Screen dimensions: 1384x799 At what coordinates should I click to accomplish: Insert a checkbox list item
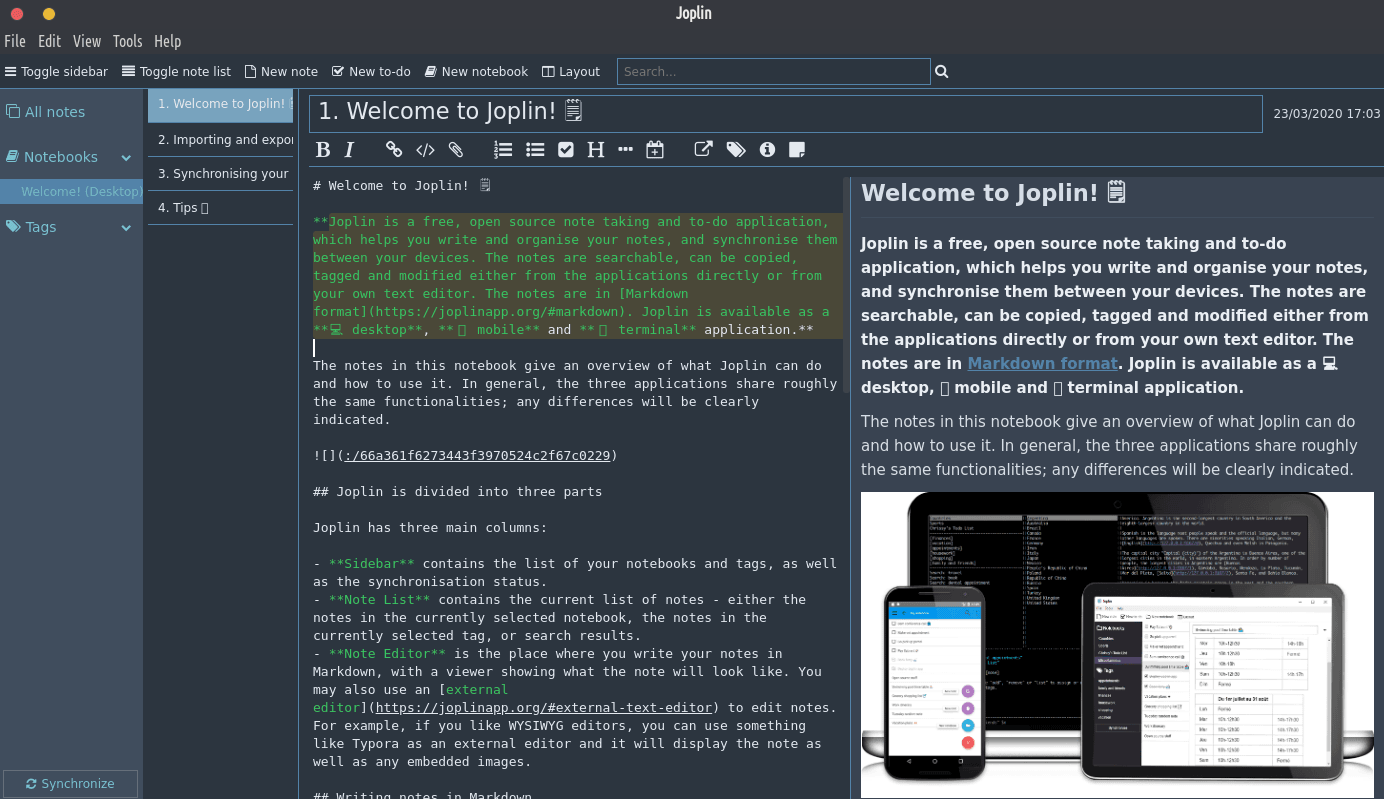coord(566,150)
